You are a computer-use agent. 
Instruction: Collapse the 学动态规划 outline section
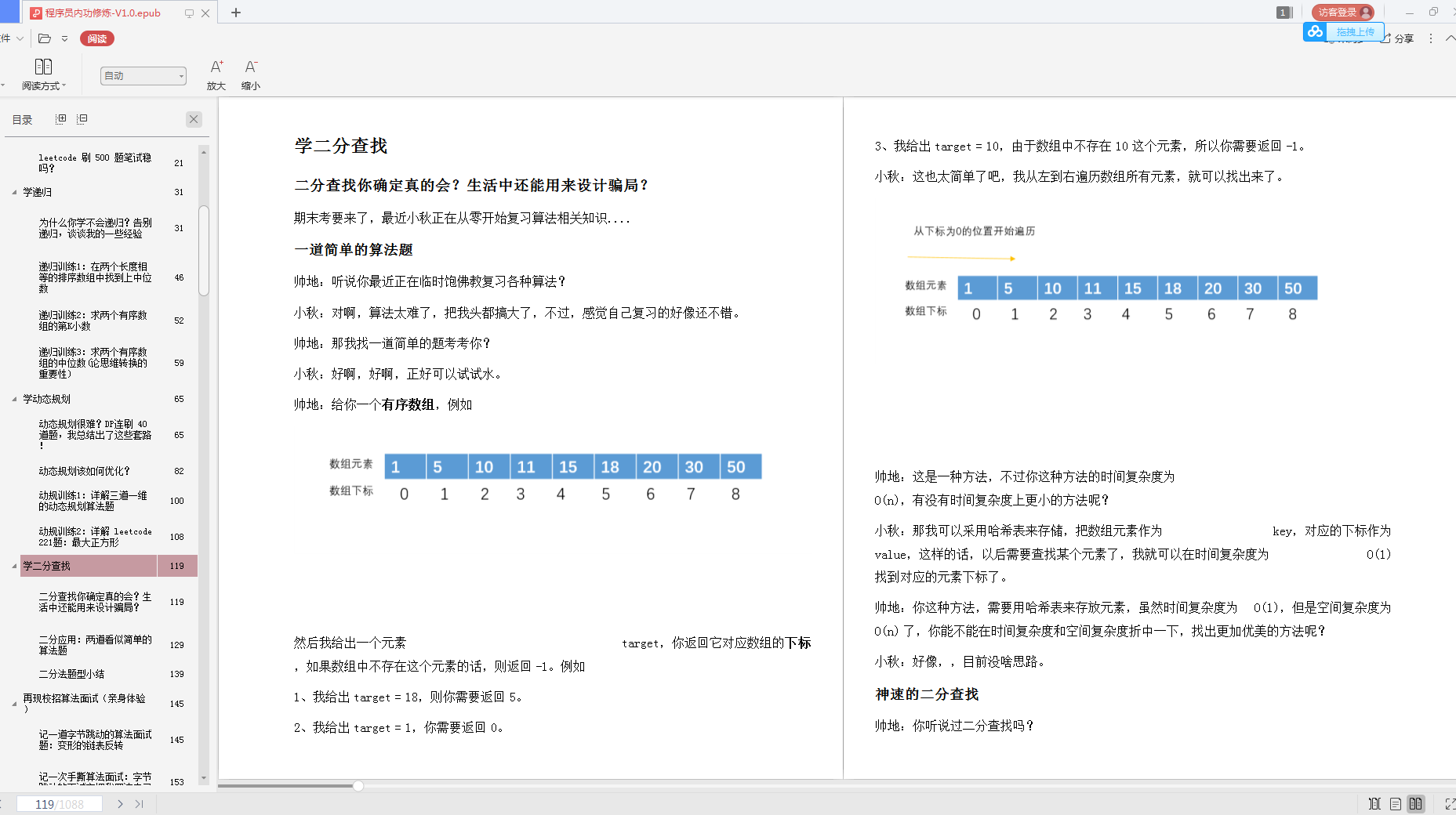point(14,400)
